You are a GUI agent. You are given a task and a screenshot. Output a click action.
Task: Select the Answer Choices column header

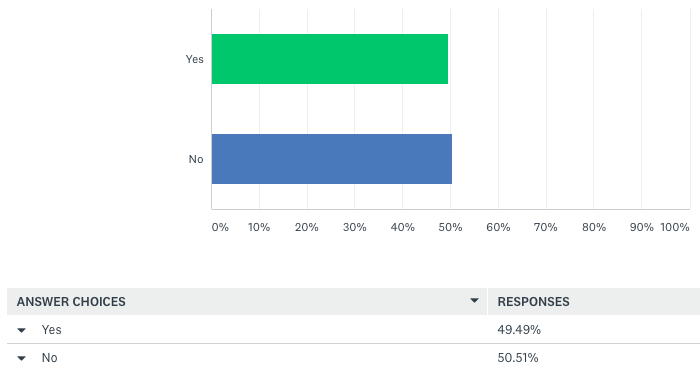click(x=71, y=302)
